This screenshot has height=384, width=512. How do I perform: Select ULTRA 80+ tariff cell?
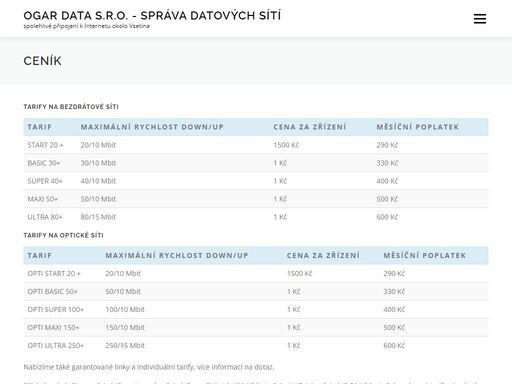pyautogui.click(x=45, y=217)
